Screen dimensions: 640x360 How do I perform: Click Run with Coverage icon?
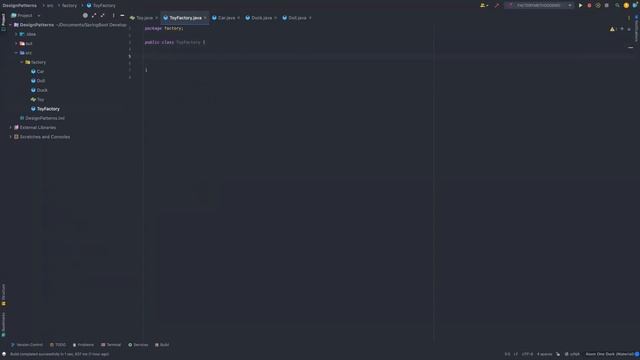598,5
